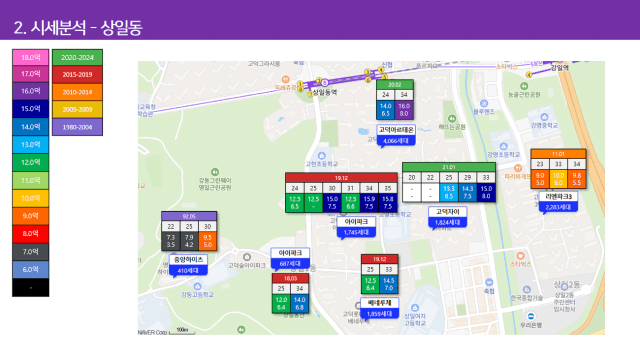Click the 아이파크 1,745세대 label

[x=356, y=227]
